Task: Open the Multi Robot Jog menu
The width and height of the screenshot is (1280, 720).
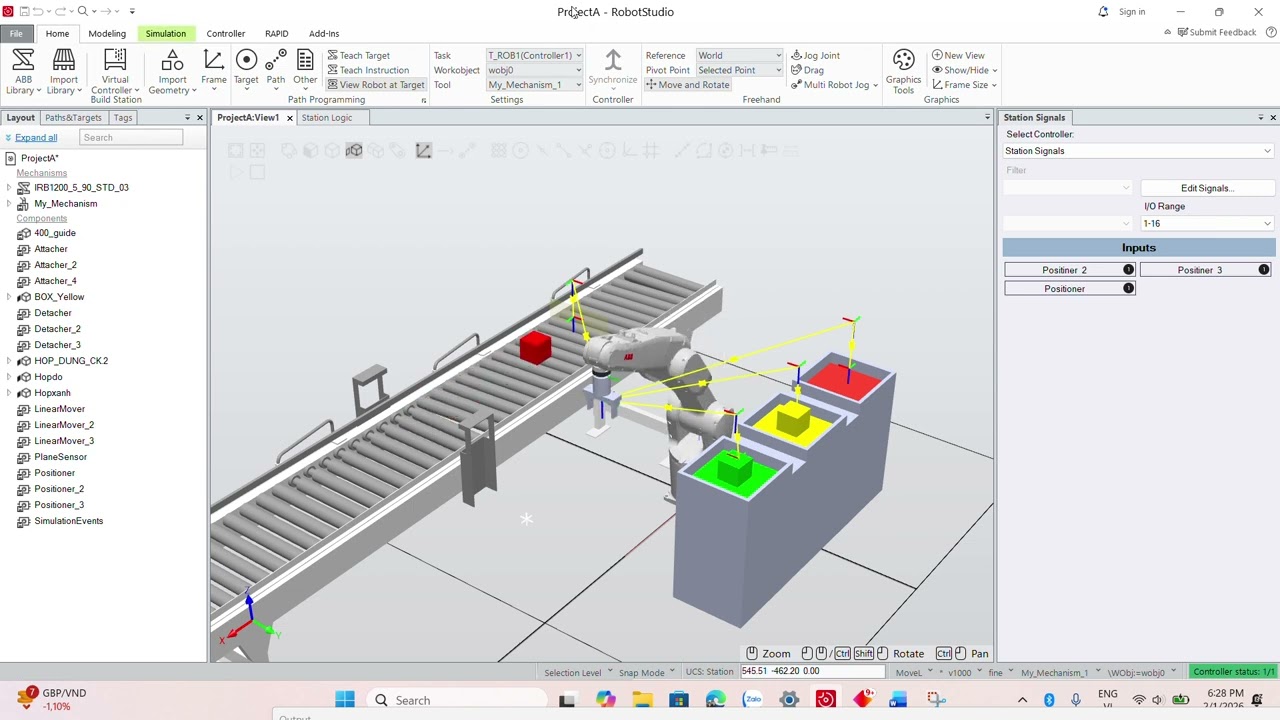Action: point(834,85)
